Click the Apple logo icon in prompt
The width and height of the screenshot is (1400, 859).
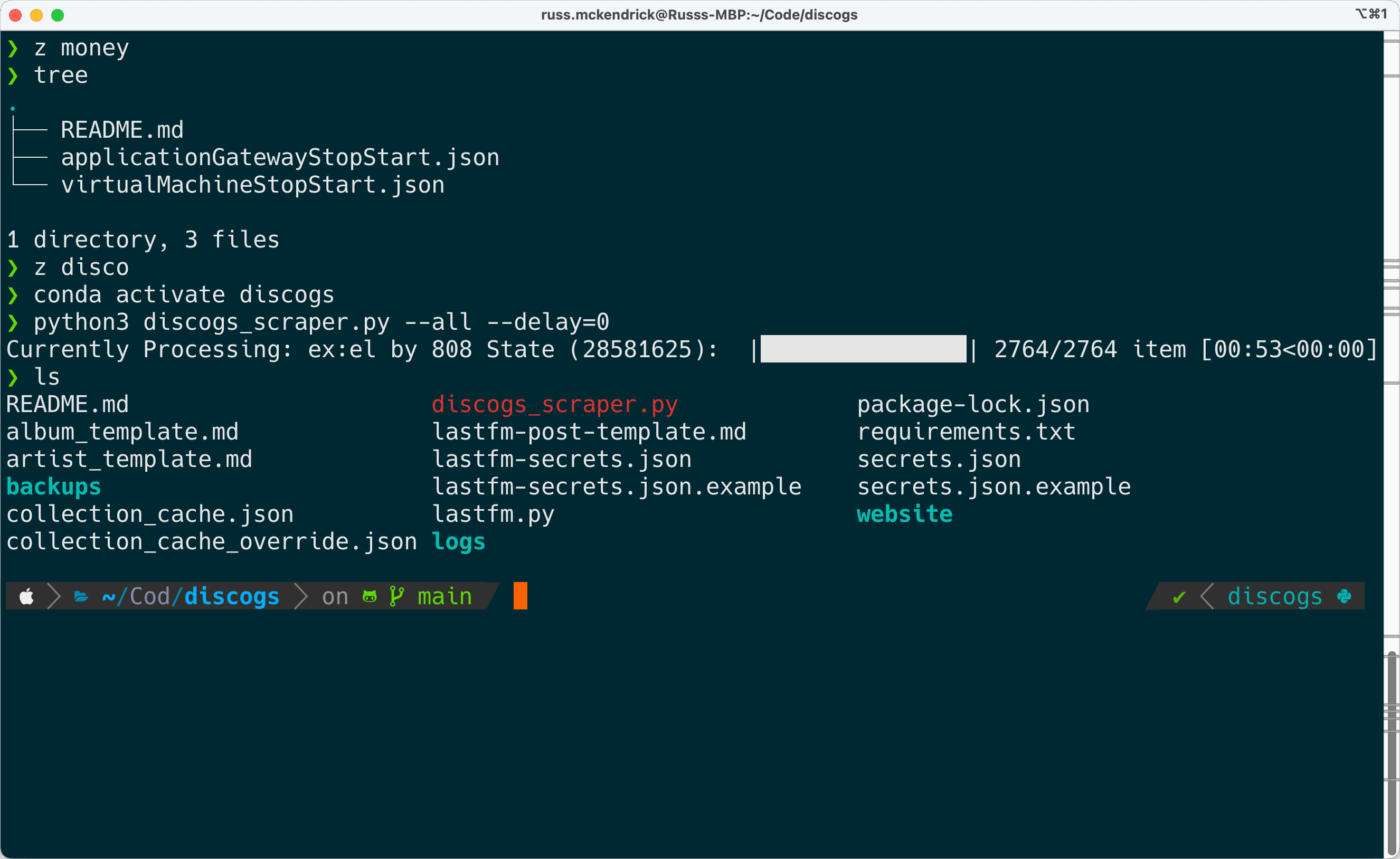point(27,597)
